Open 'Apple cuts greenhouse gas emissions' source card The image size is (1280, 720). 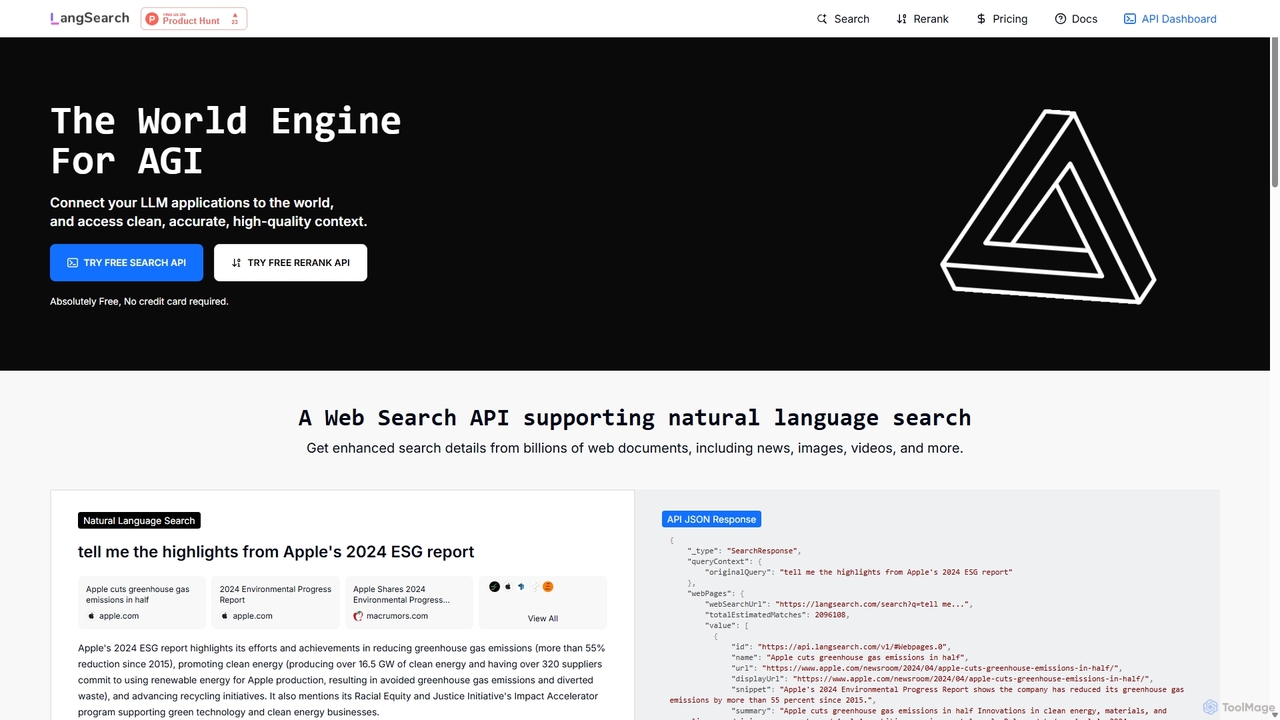(142, 602)
